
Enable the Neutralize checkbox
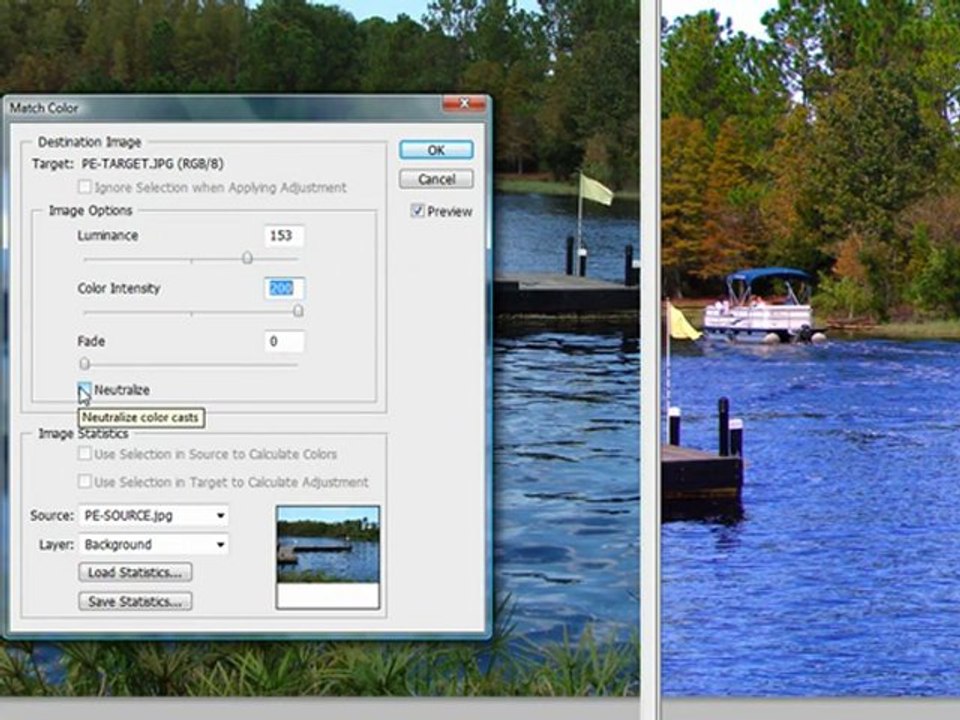tap(85, 389)
